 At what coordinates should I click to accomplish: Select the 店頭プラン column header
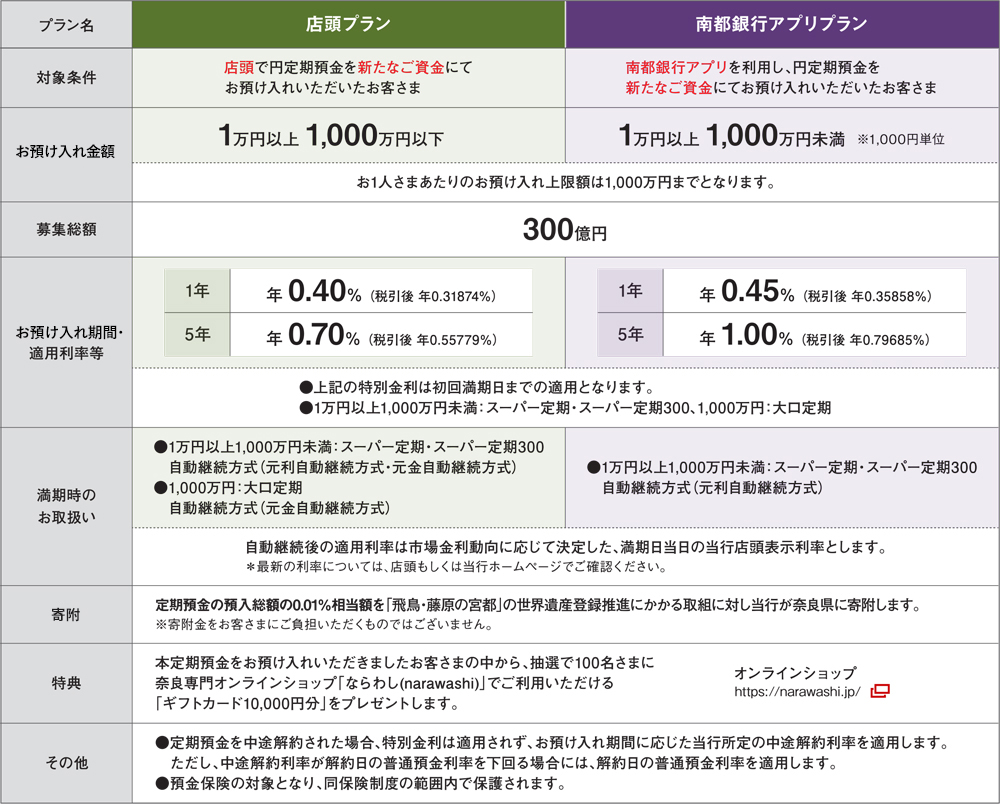[x=350, y=24]
